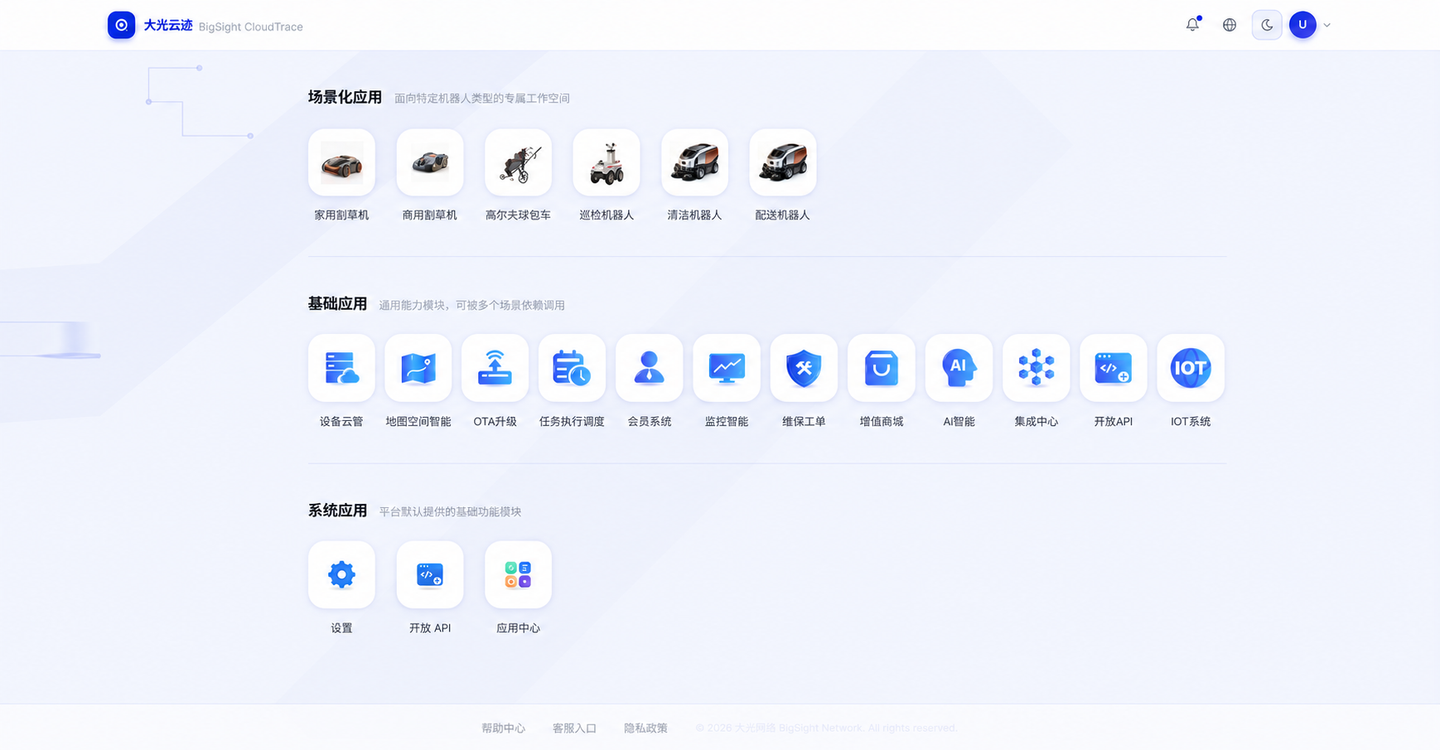The image size is (1440, 750).
Task: View the 隐私政策 link
Action: coord(645,728)
